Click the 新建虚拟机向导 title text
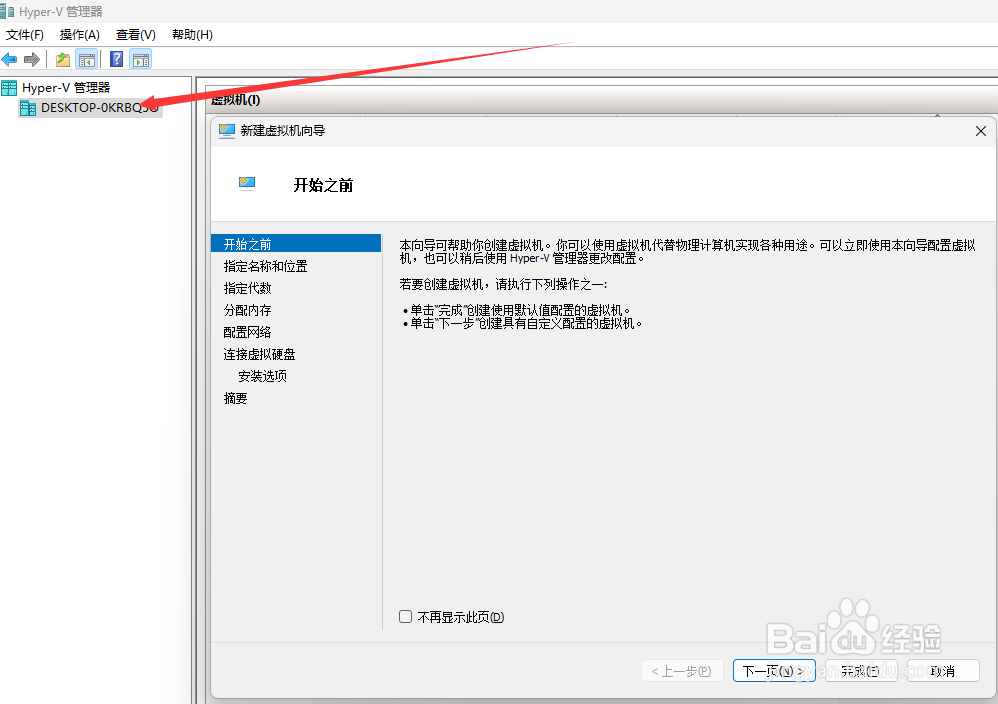 pos(283,130)
